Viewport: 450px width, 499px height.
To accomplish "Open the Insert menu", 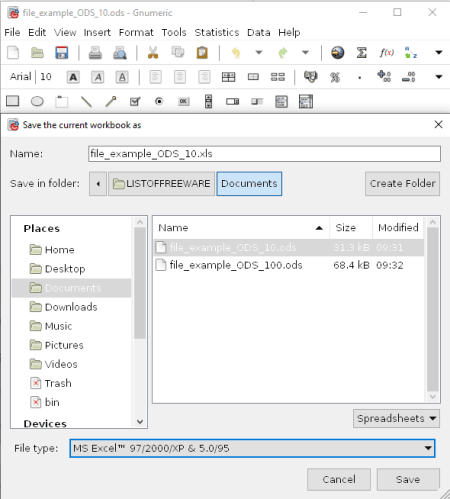I will (97, 32).
